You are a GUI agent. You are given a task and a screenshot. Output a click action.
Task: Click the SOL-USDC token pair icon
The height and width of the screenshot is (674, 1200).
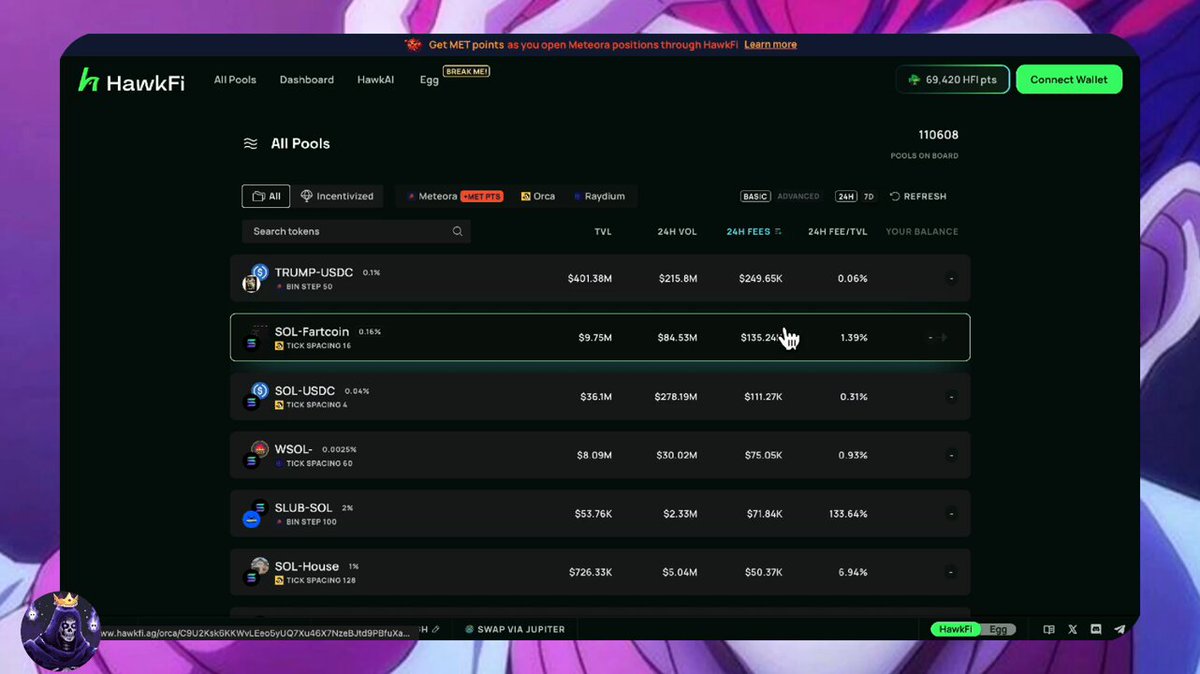[x=255, y=397]
